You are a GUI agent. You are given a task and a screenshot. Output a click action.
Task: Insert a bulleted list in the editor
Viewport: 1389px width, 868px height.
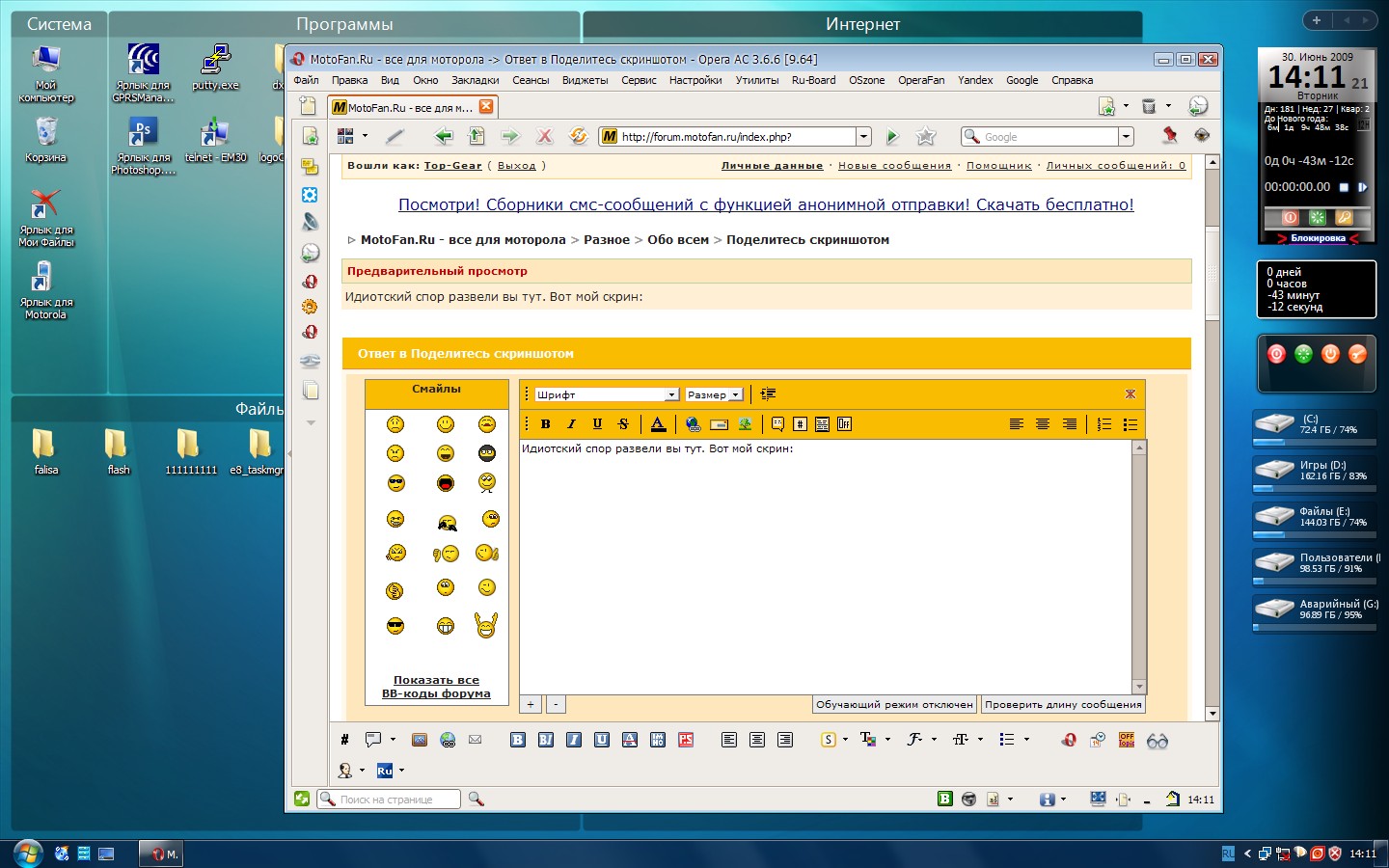click(1130, 423)
